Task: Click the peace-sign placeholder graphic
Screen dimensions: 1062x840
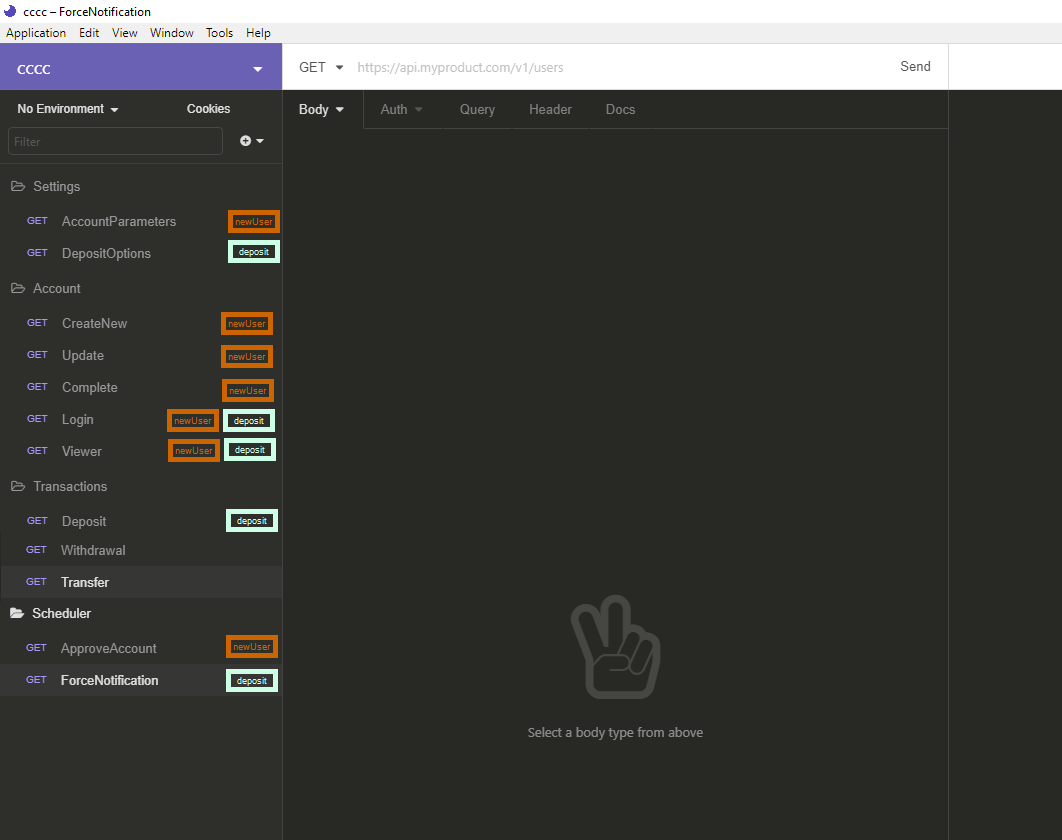Action: [x=616, y=647]
